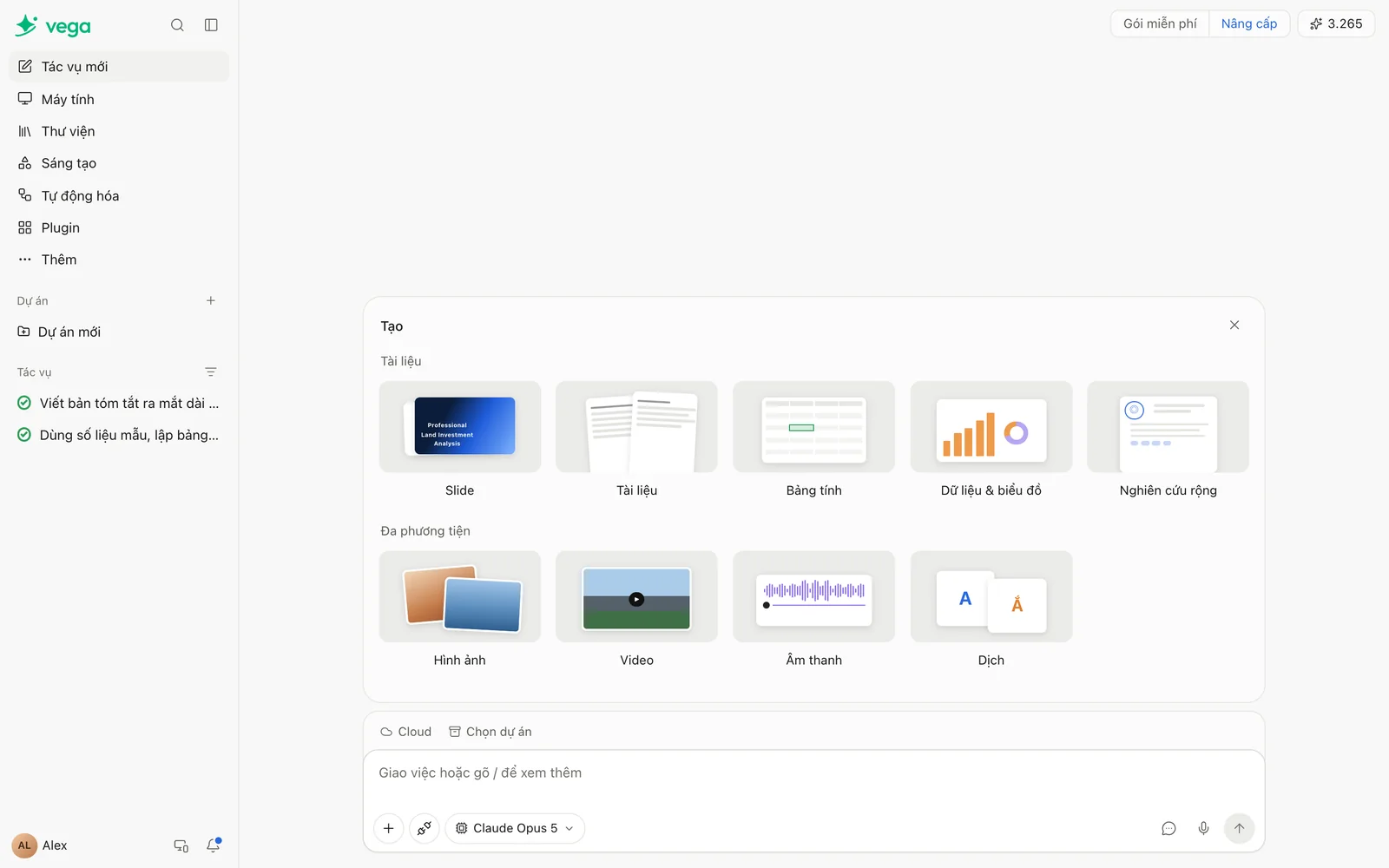
Task: Click the plus attach button in composer
Action: coord(388,828)
